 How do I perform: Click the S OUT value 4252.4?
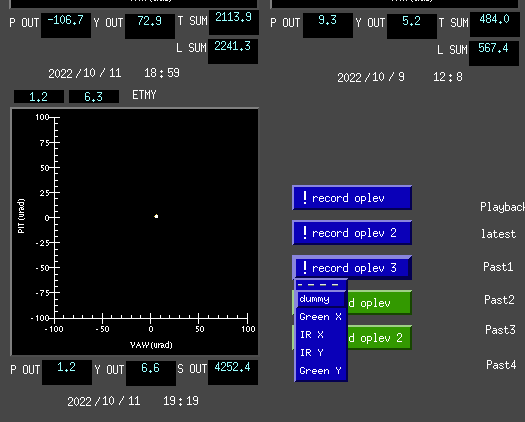233,372
